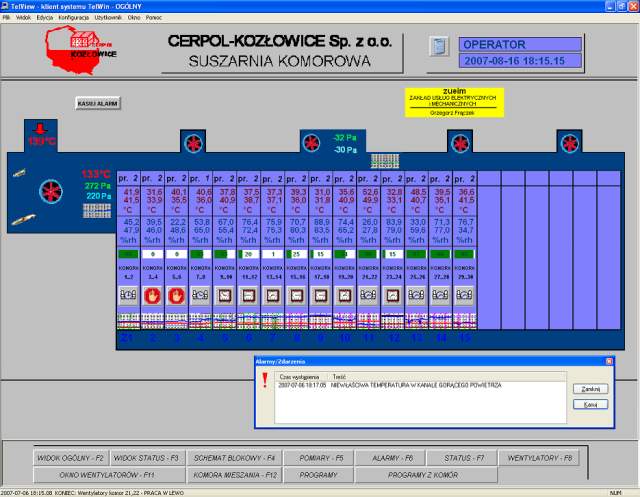Open OKNO WENTYLATORÓW - F11

[x=107, y=475]
